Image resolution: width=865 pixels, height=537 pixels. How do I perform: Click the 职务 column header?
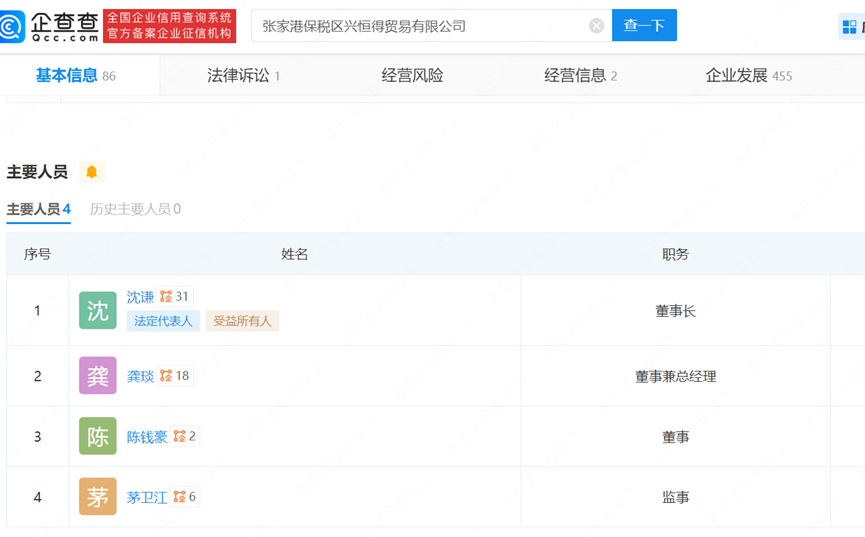coord(675,254)
